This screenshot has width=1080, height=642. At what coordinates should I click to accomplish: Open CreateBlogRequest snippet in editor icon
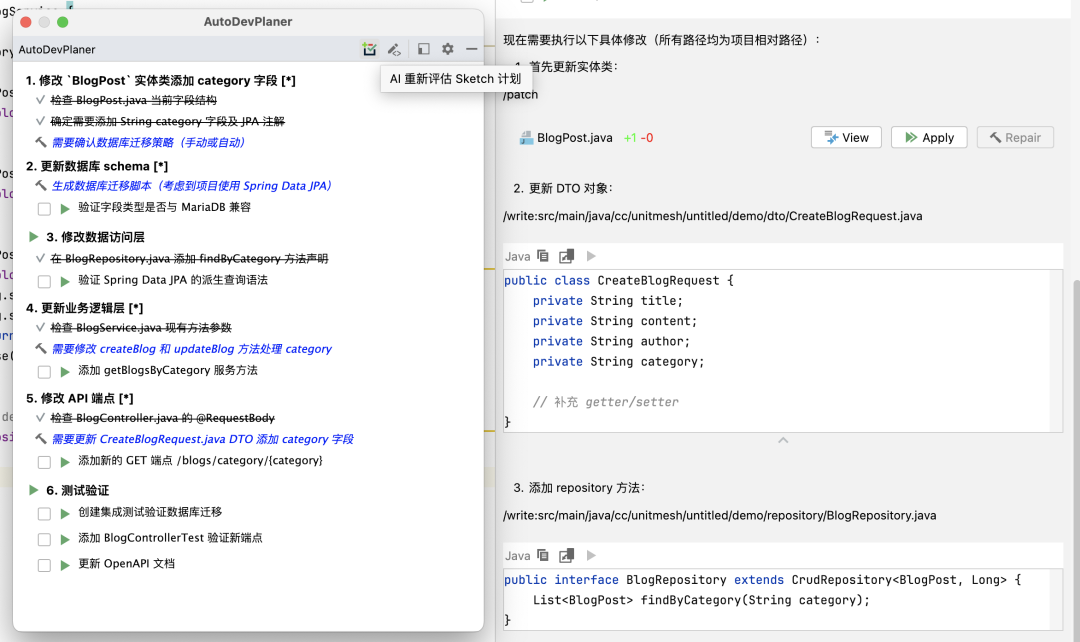click(x=566, y=256)
